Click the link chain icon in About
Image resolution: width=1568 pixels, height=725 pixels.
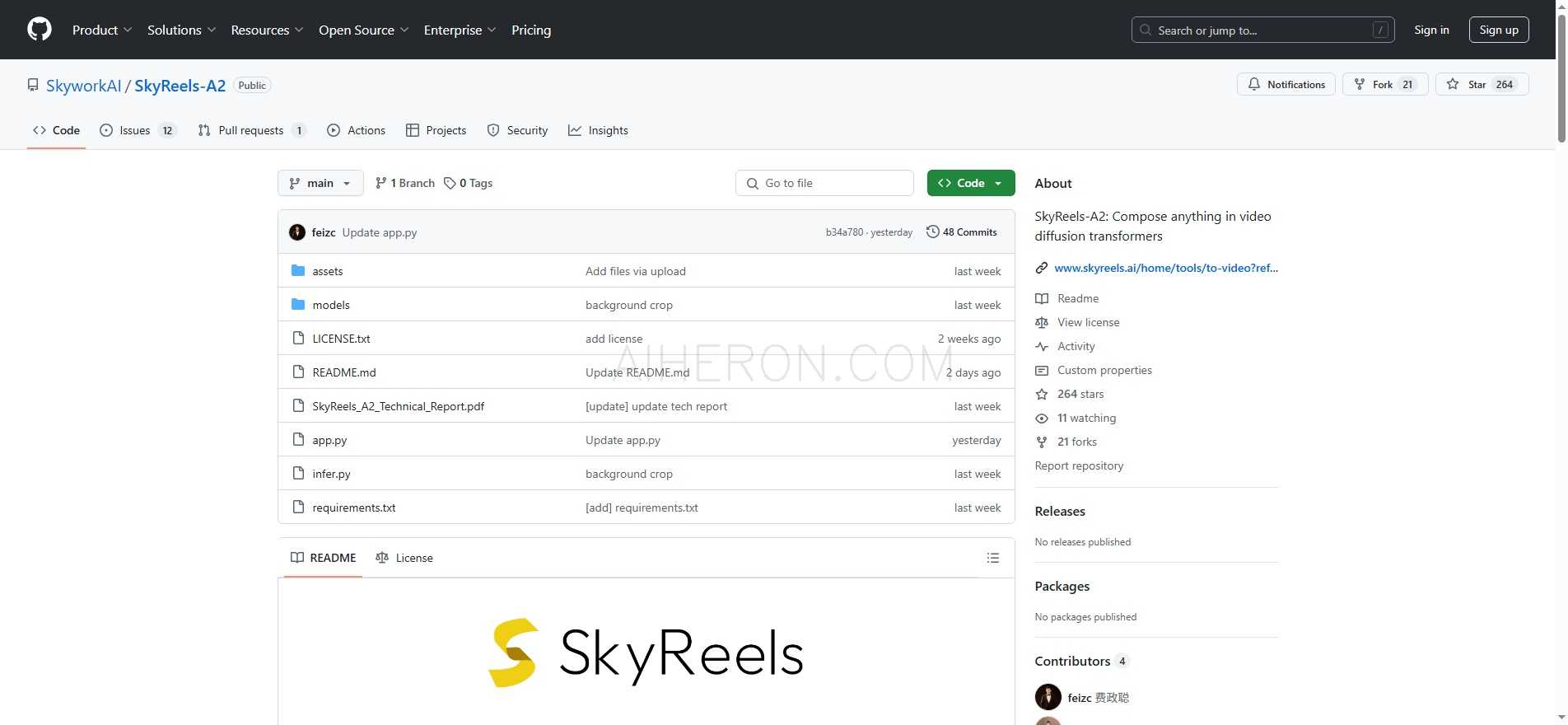point(1042,268)
